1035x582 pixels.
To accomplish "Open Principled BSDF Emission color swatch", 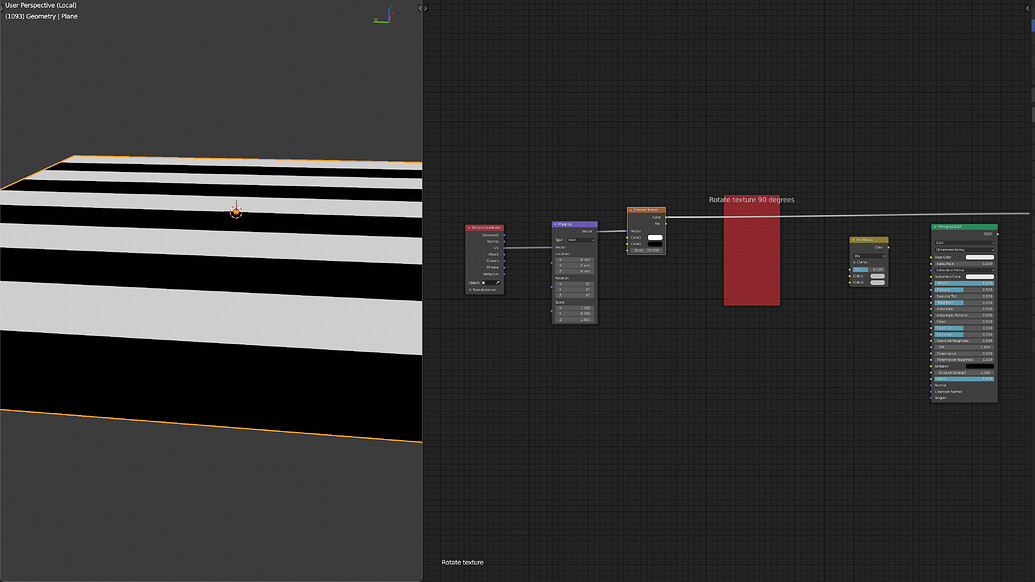I will point(980,366).
